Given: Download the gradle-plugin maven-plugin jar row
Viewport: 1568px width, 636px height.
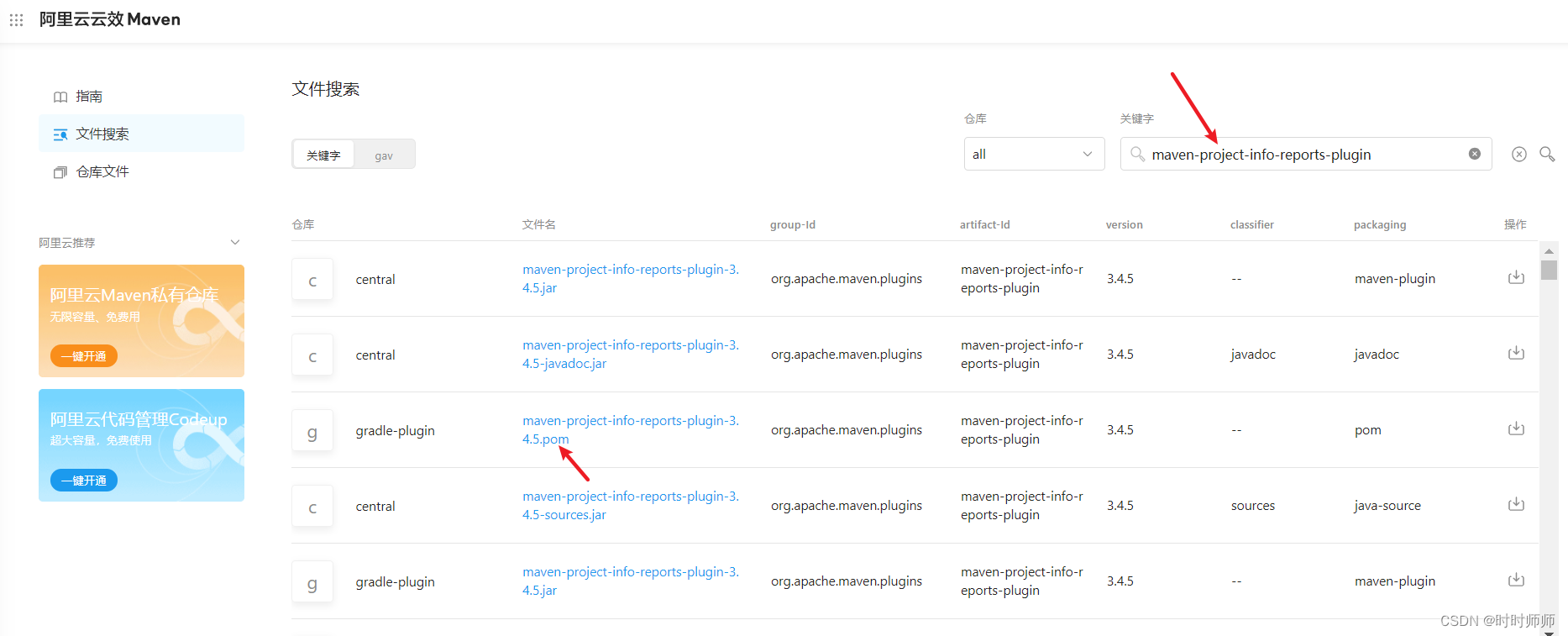Looking at the screenshot, I should tap(1516, 580).
